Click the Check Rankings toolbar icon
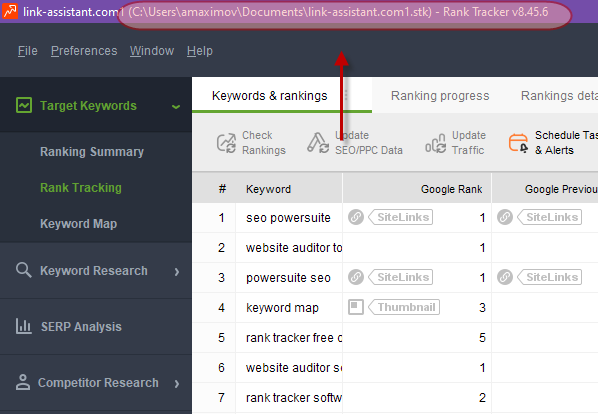The image size is (598, 414). click(x=227, y=143)
